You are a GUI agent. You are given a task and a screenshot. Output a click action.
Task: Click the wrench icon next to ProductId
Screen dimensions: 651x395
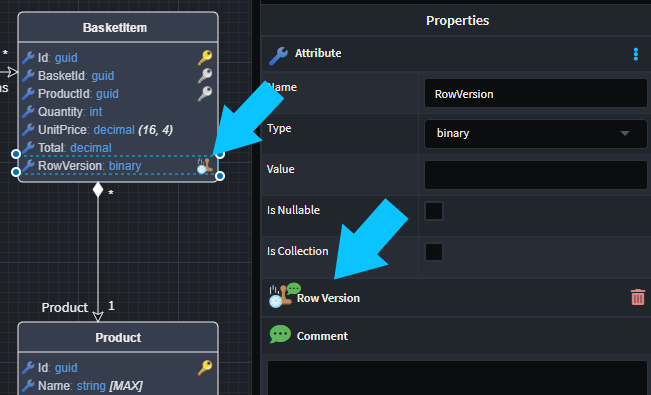point(28,93)
